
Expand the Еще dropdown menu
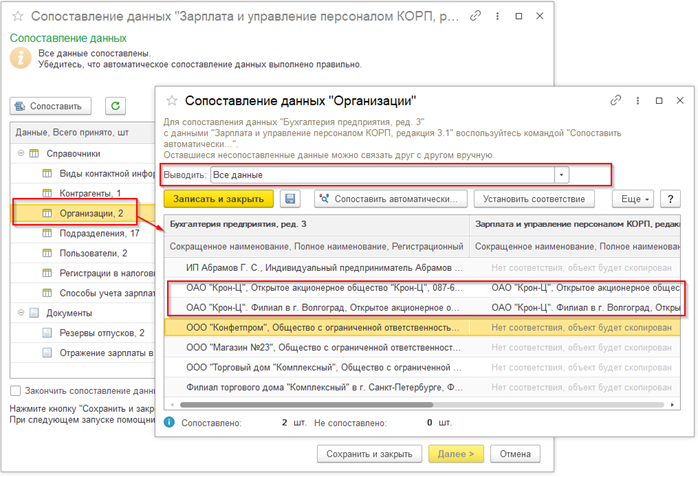633,199
